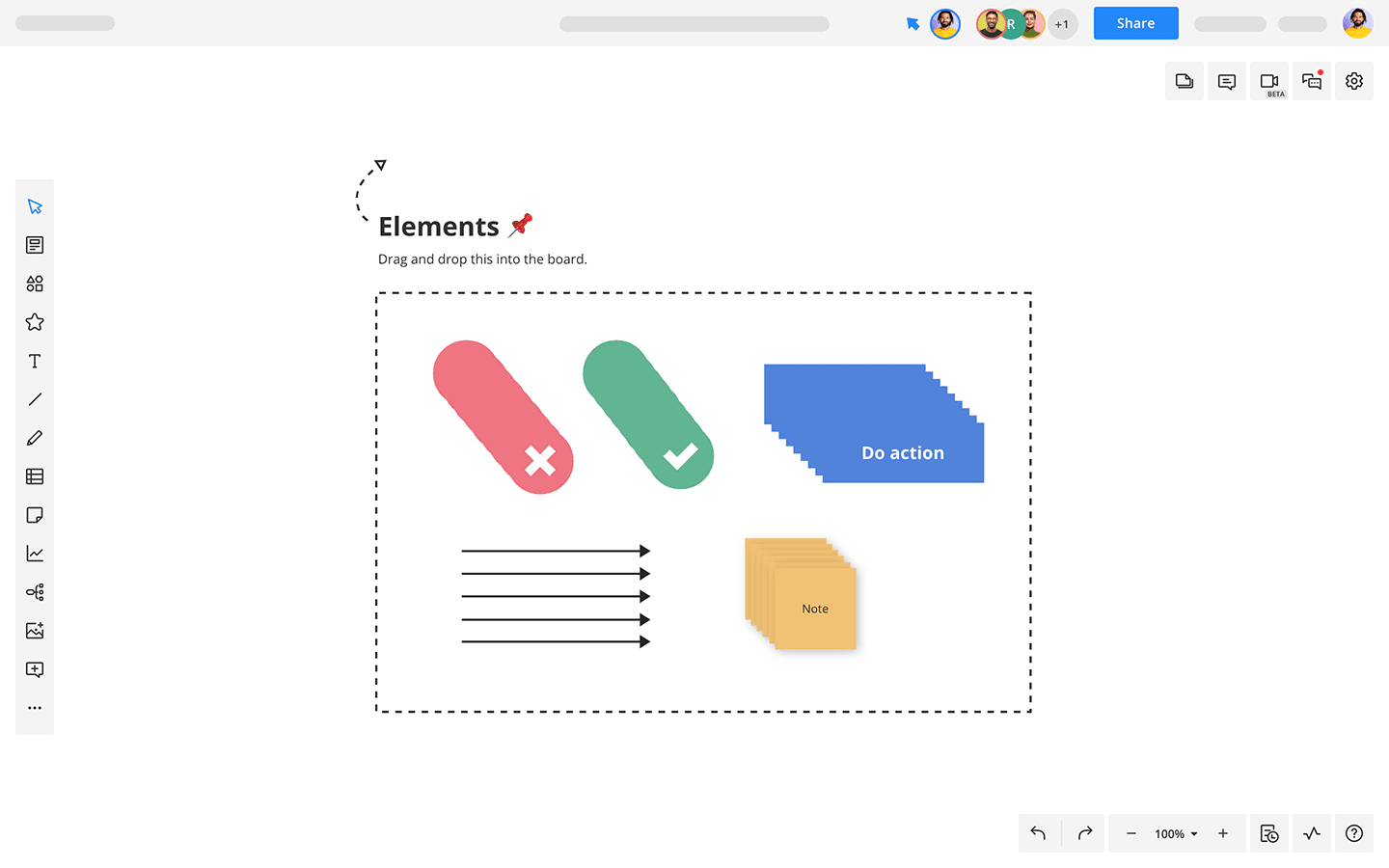Start video chat BETA
1389x868 pixels.
(x=1269, y=81)
